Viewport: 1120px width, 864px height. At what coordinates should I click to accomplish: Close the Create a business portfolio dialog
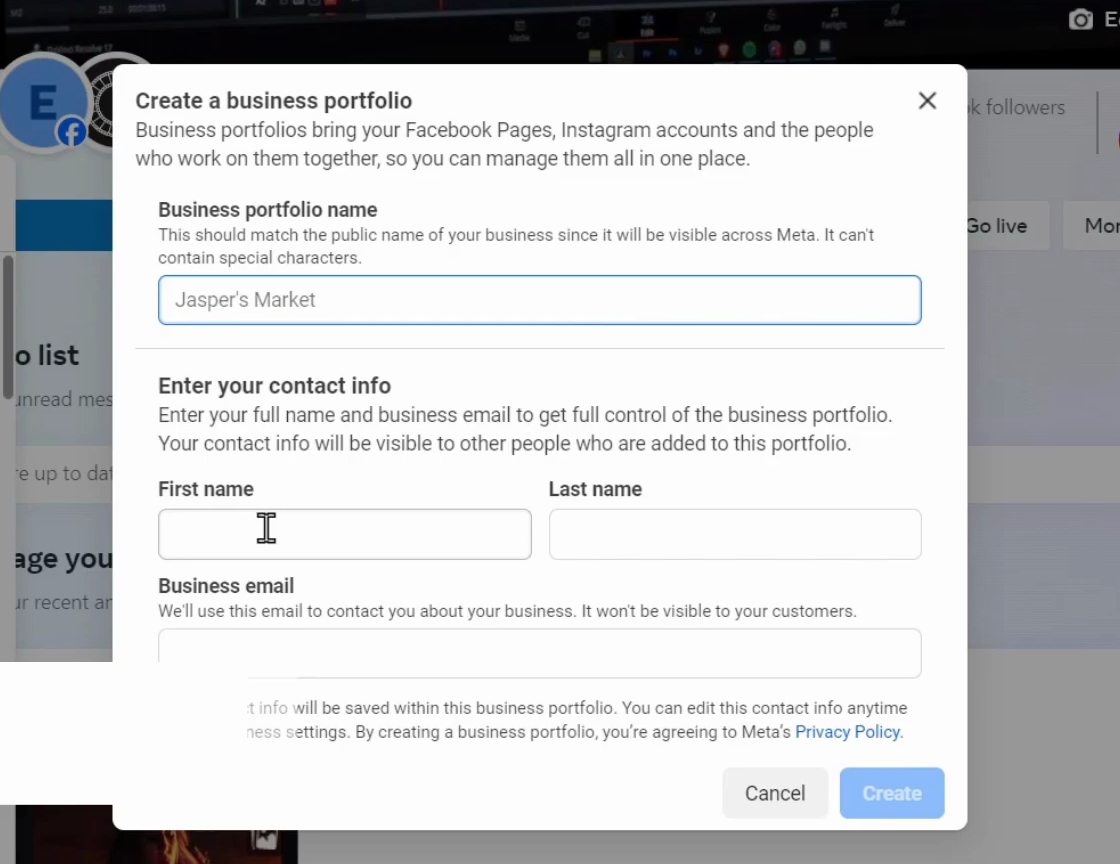(927, 101)
